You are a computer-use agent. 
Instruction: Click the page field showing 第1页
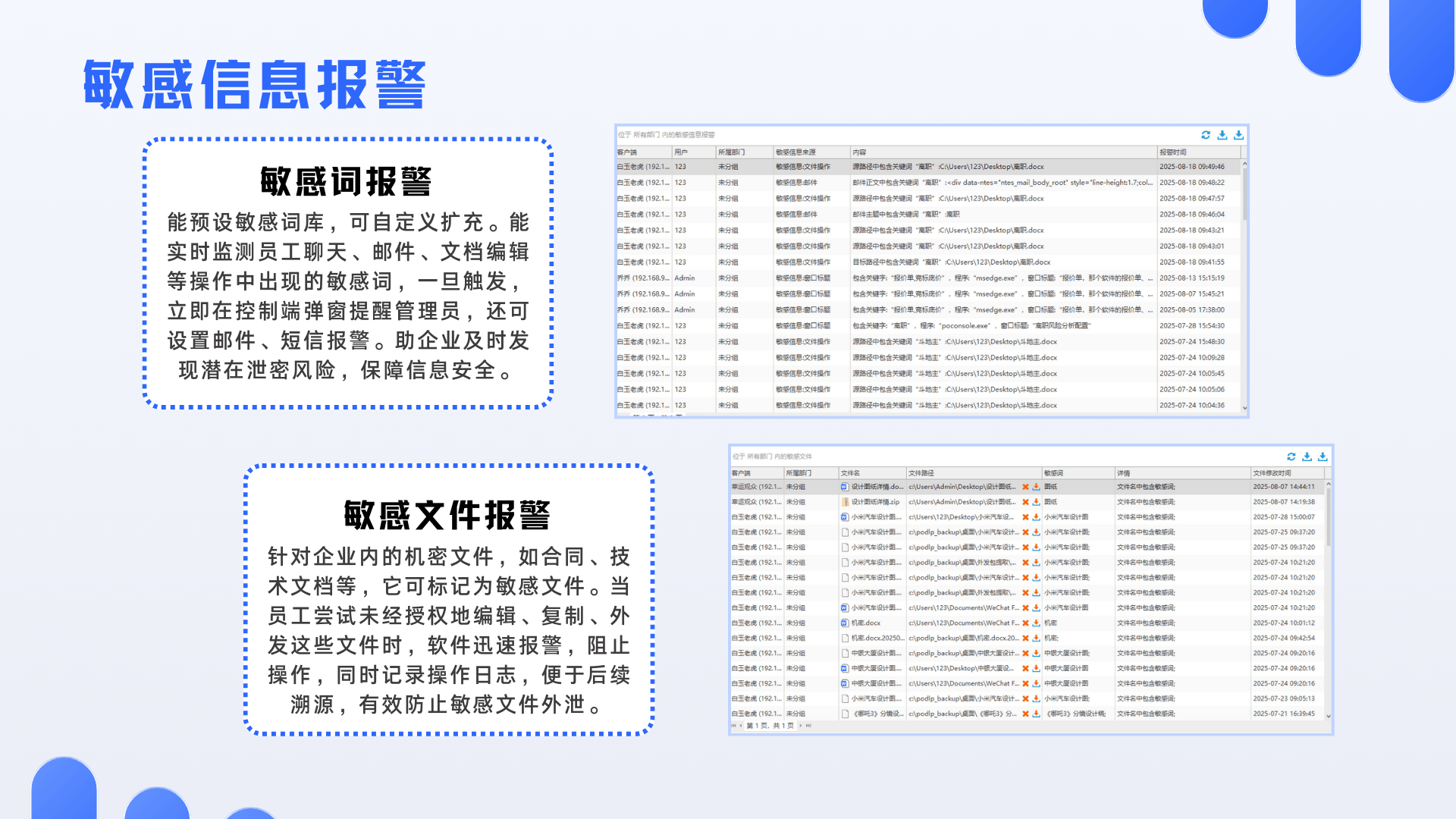click(770, 726)
